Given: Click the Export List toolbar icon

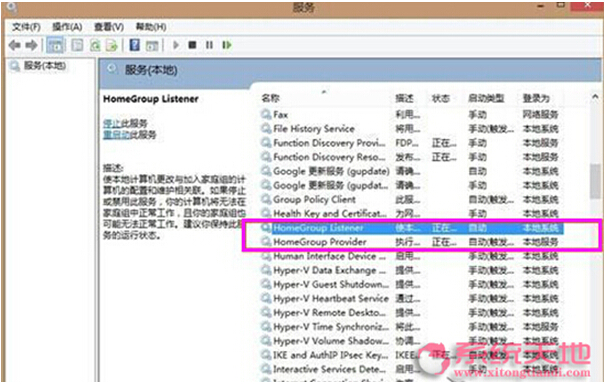Looking at the screenshot, I should [x=112, y=46].
